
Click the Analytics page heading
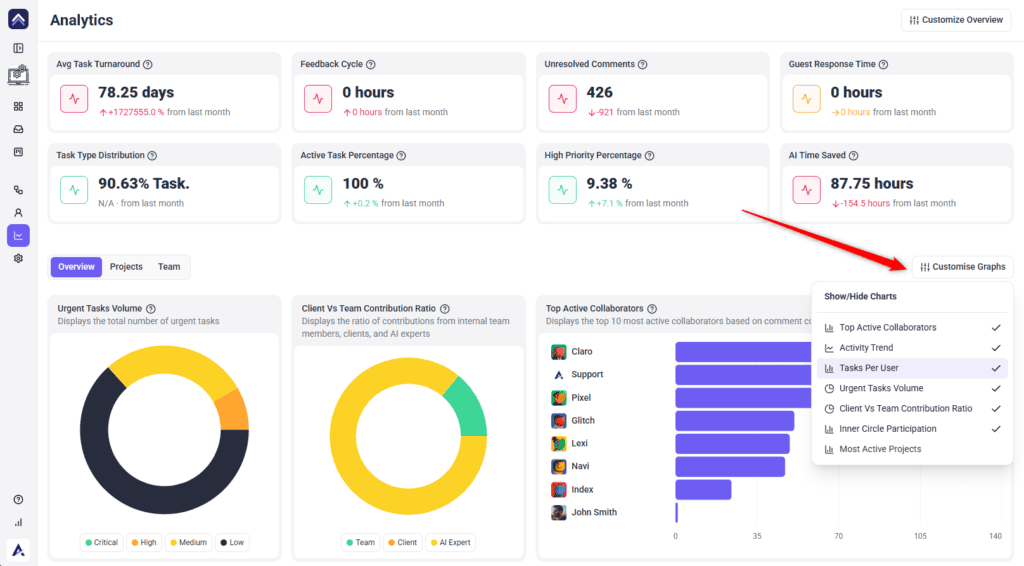click(82, 20)
